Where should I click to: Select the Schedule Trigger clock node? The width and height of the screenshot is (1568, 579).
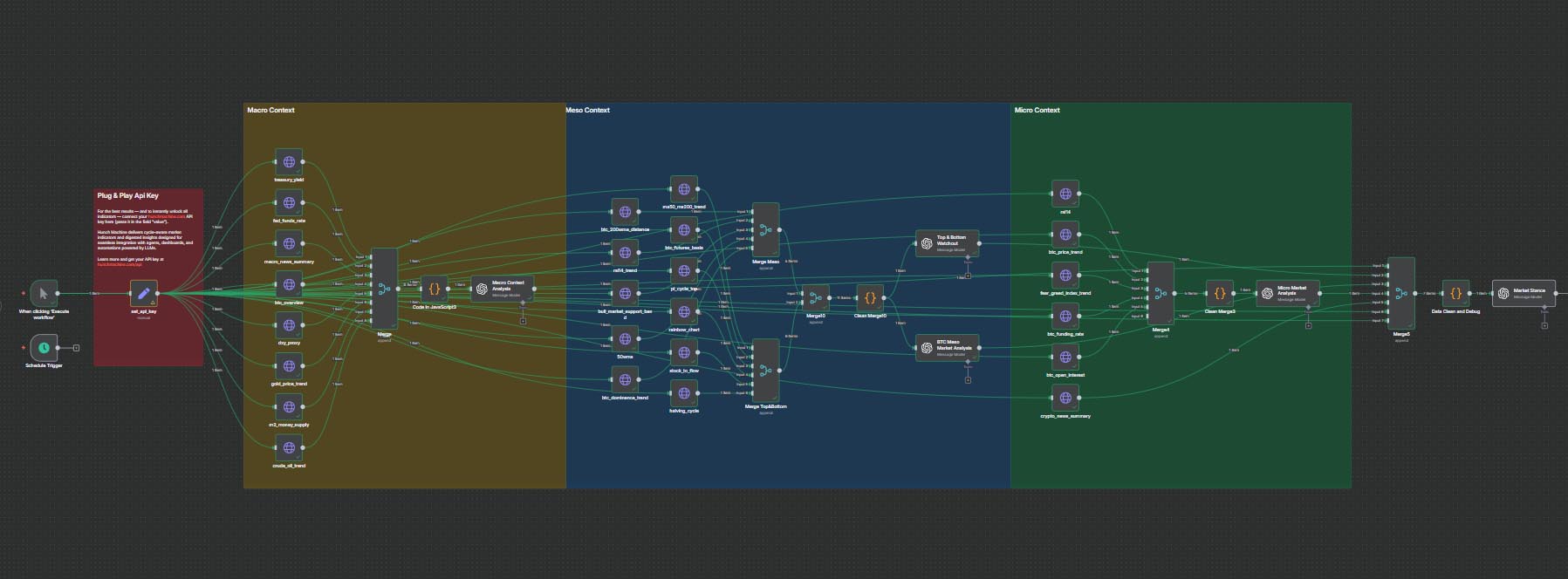tap(43, 348)
